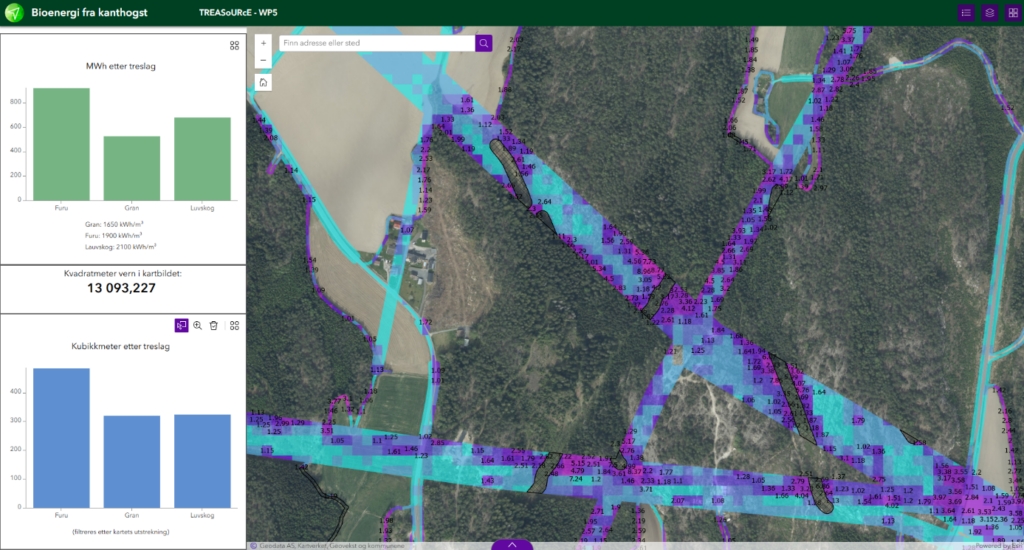Click the purple search magnifier button

(x=484, y=43)
